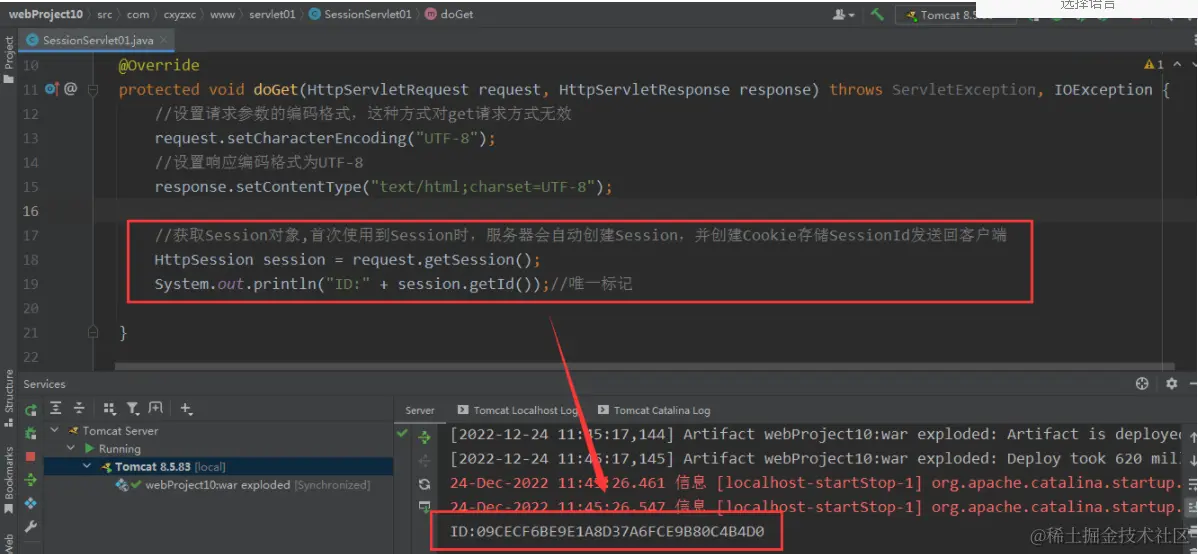Collapse the Tomcat 8.5.83 [local] node
Screen dimensions: 1198x554
pos(86,466)
